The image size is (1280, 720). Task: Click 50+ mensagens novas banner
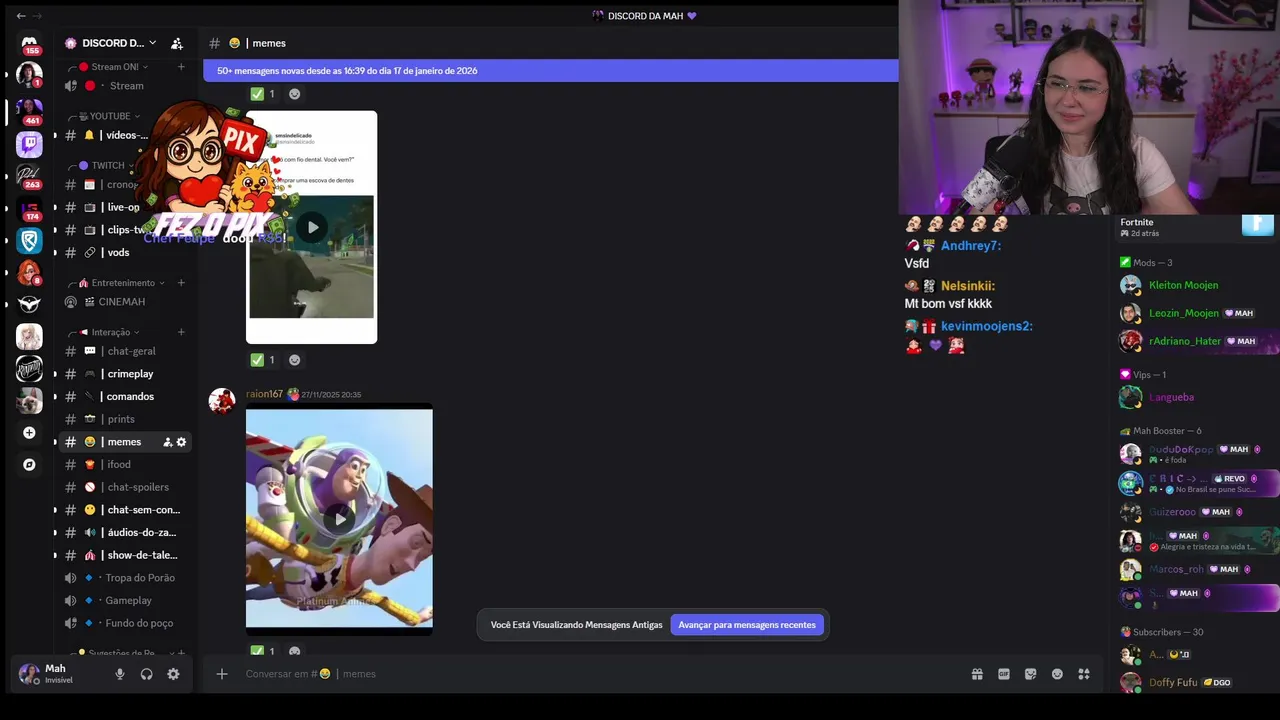click(x=551, y=71)
